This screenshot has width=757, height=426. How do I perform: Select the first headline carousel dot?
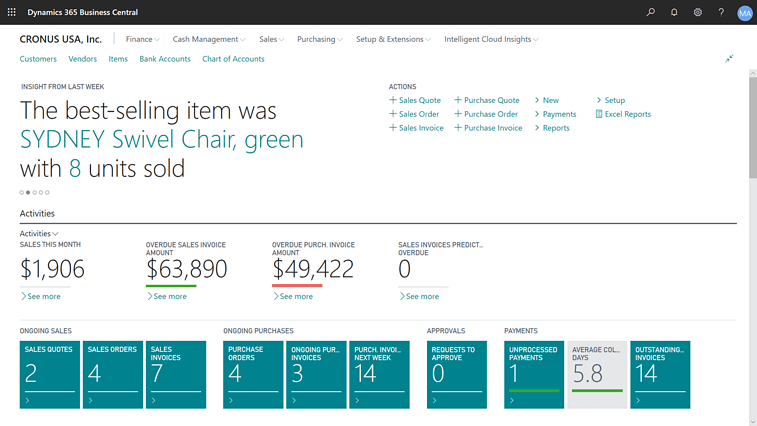click(22, 192)
